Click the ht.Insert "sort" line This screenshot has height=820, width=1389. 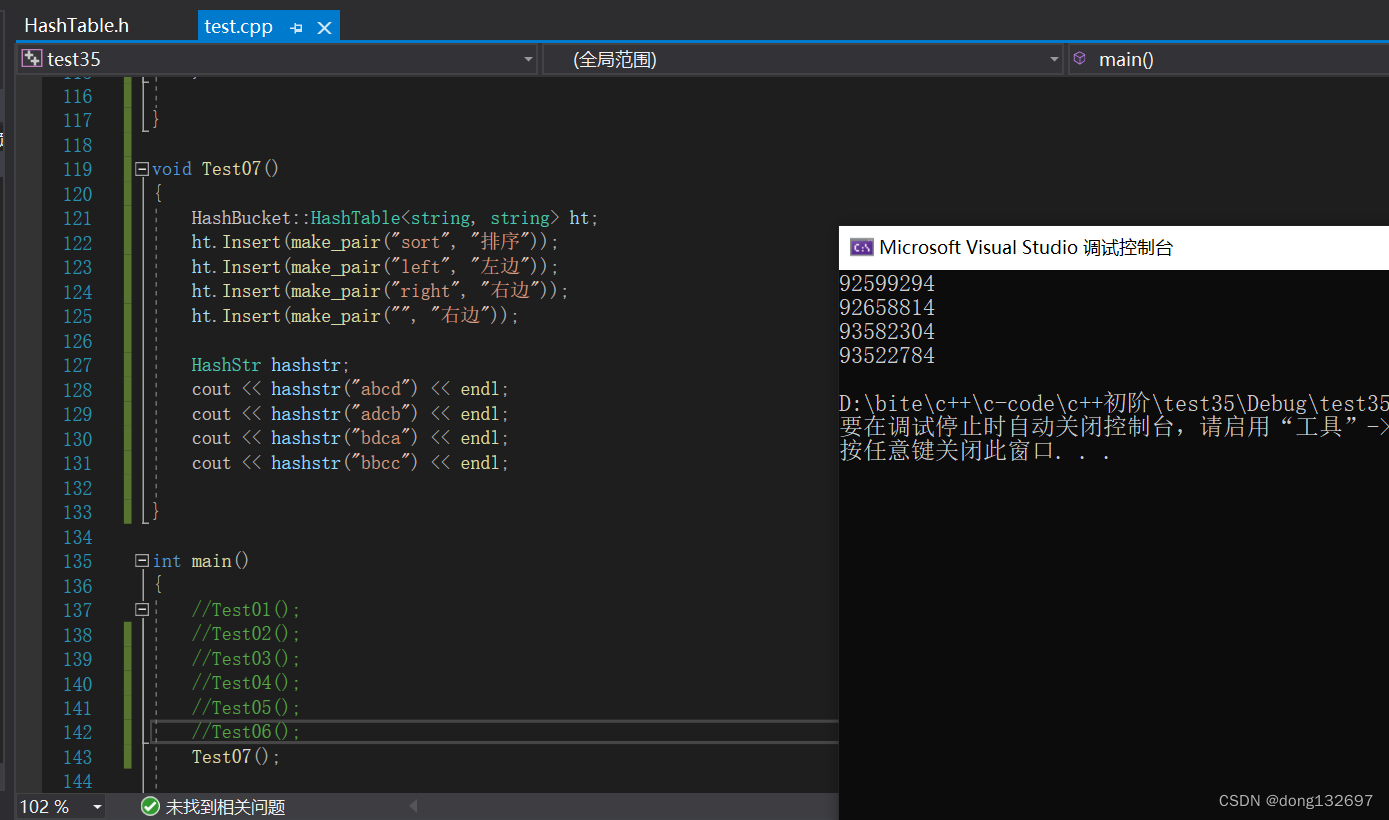point(376,242)
